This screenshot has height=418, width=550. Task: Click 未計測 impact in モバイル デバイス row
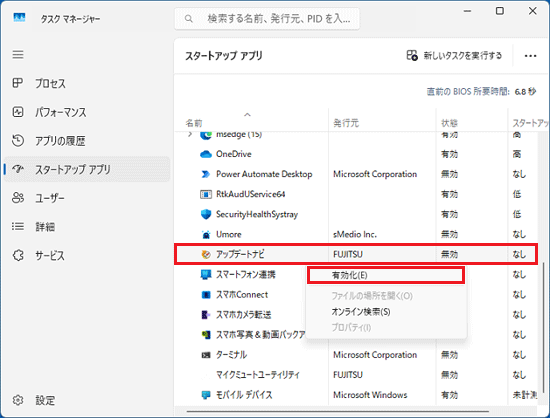(524, 395)
